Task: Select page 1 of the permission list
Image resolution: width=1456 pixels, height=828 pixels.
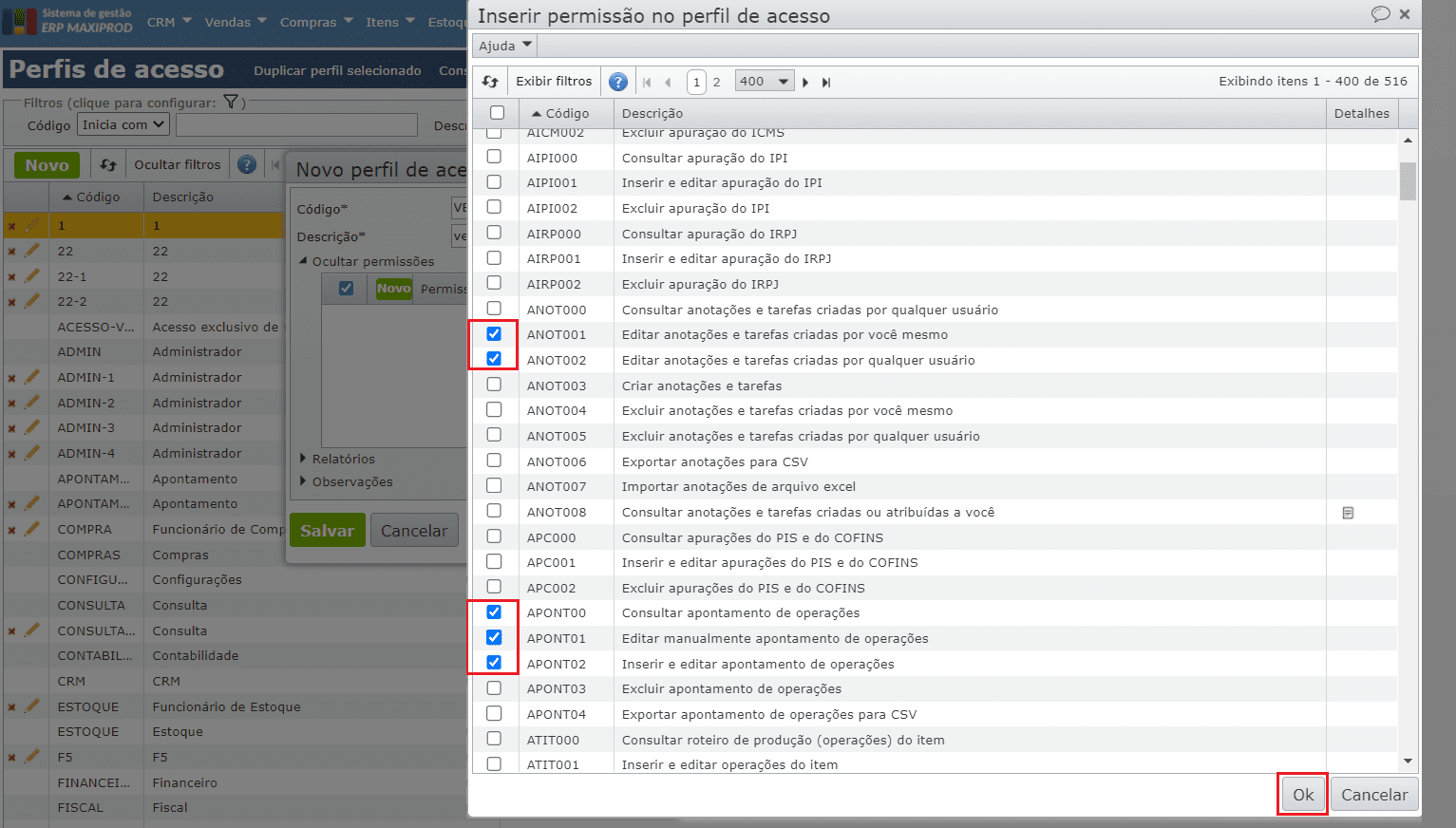Action: pos(696,83)
